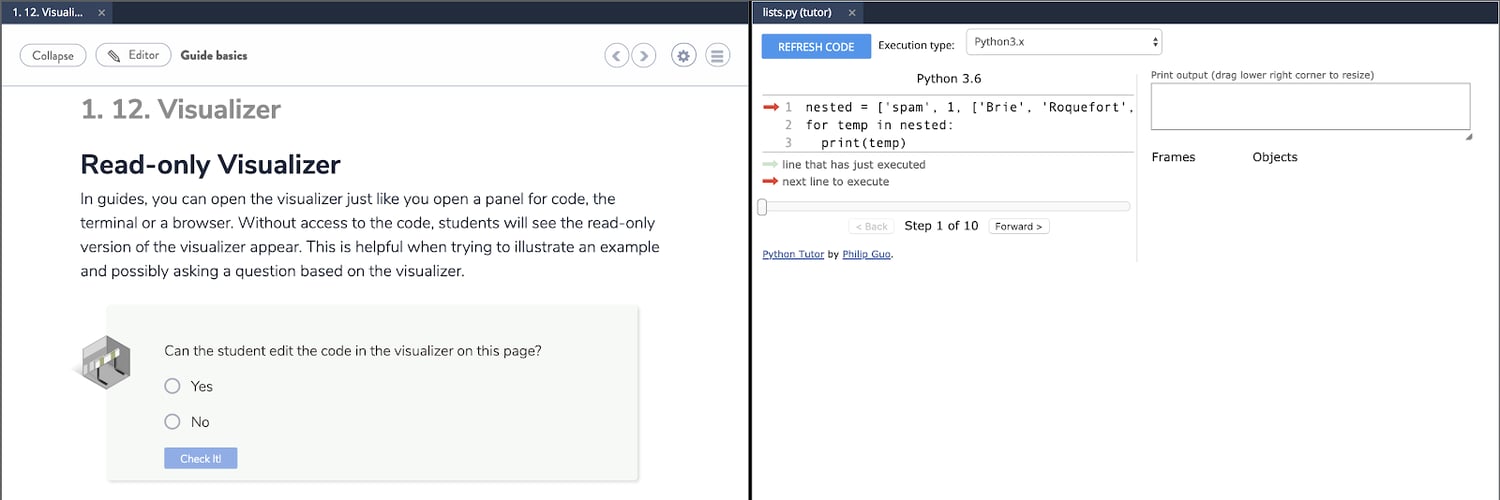
Task: Click the execution step slider handle
Action: [762, 207]
